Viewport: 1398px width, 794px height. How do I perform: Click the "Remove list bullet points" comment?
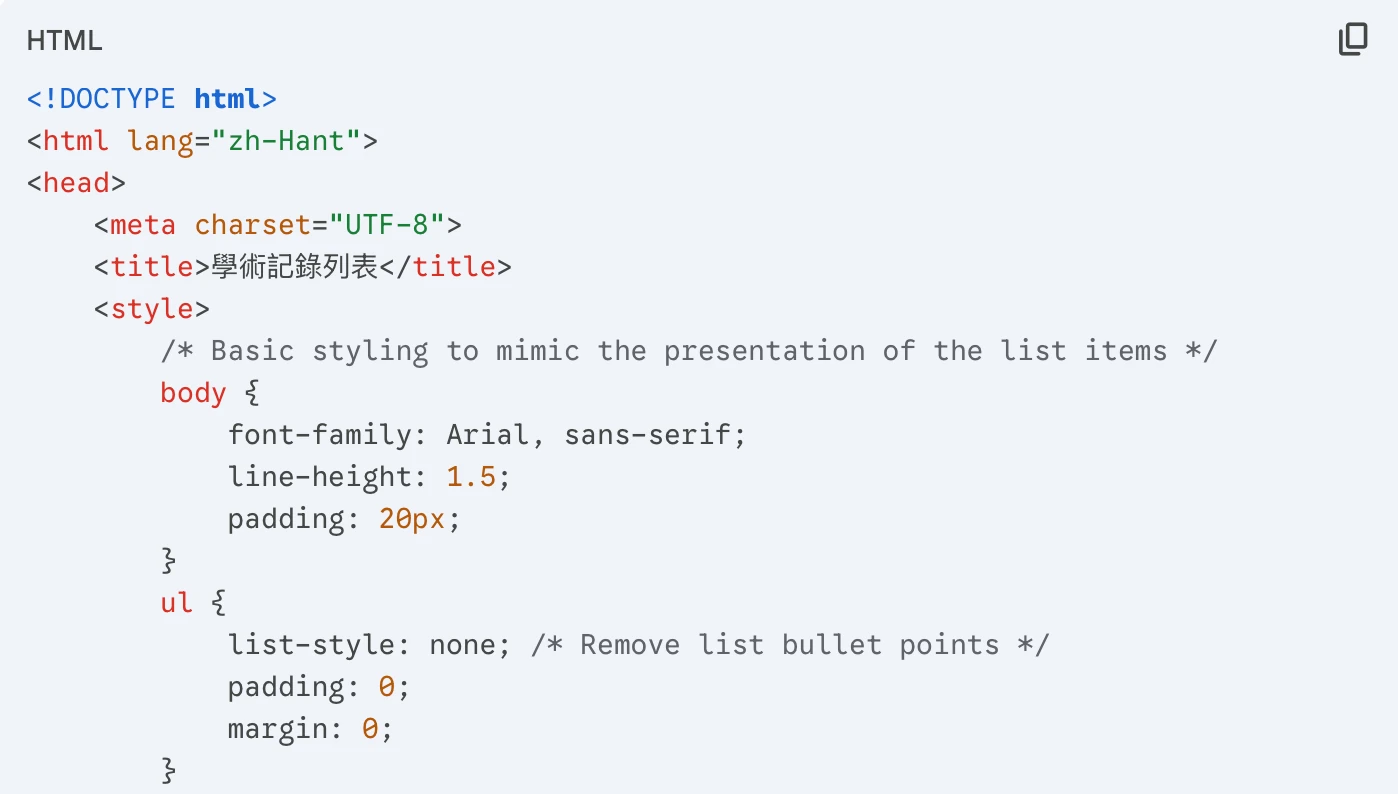790,645
